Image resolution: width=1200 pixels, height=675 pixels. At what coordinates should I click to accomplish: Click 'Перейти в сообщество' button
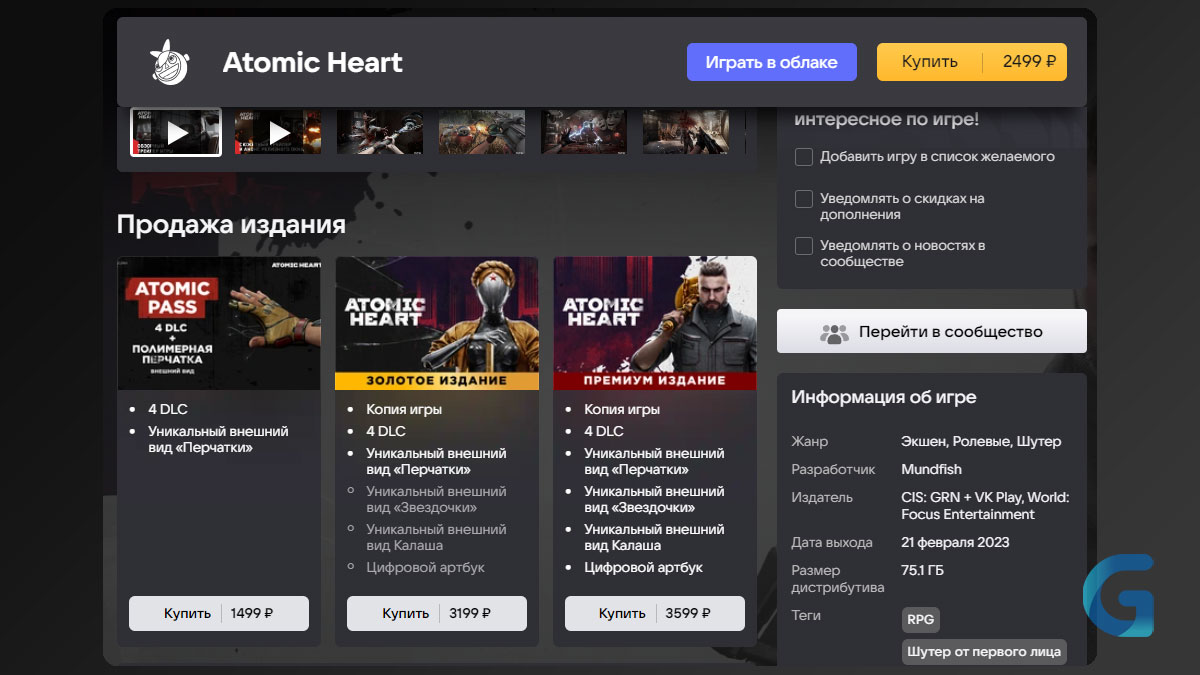pyautogui.click(x=932, y=331)
